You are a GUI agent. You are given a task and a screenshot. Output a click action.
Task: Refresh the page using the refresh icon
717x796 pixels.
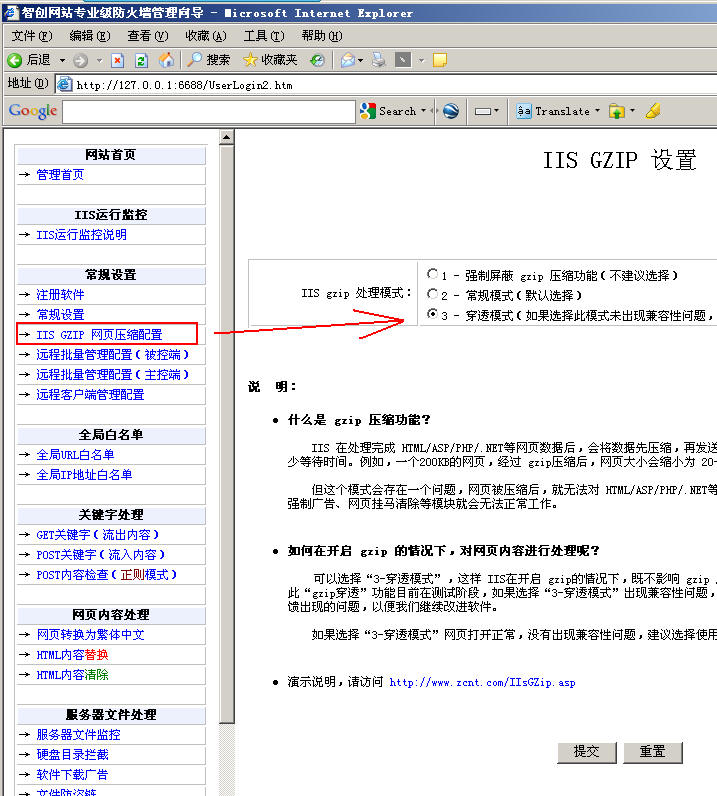(x=141, y=60)
